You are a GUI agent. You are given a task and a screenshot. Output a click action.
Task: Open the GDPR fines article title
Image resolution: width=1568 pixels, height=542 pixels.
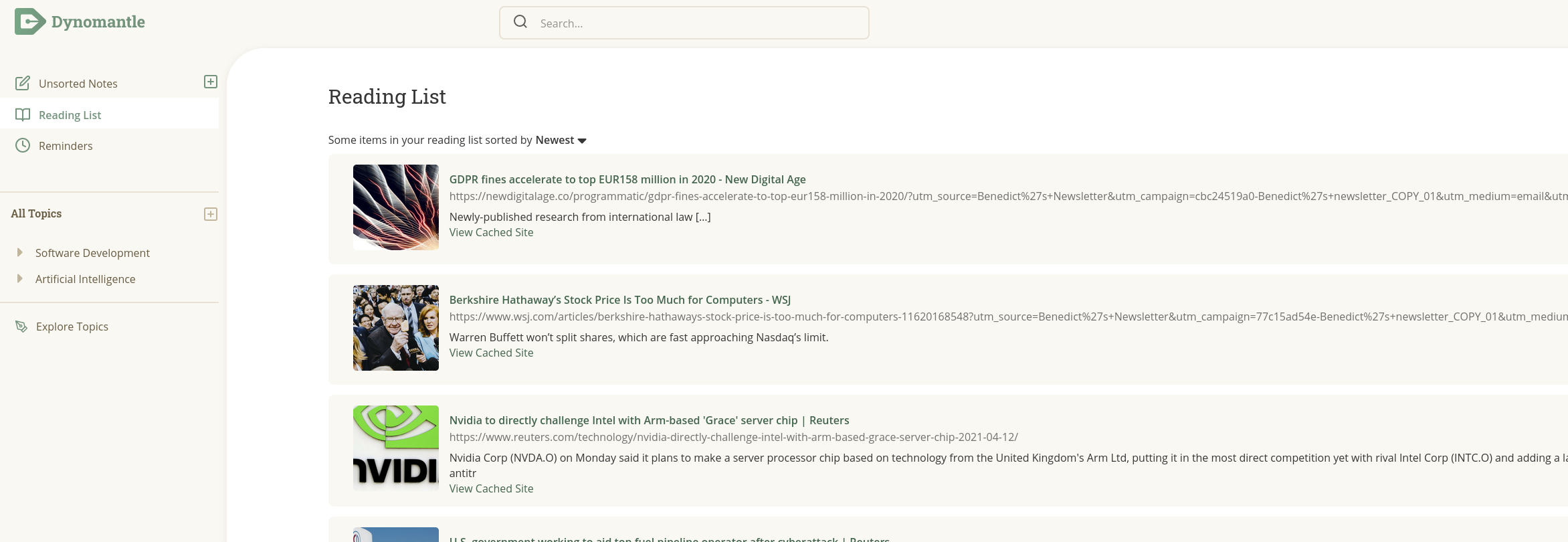[x=627, y=179]
